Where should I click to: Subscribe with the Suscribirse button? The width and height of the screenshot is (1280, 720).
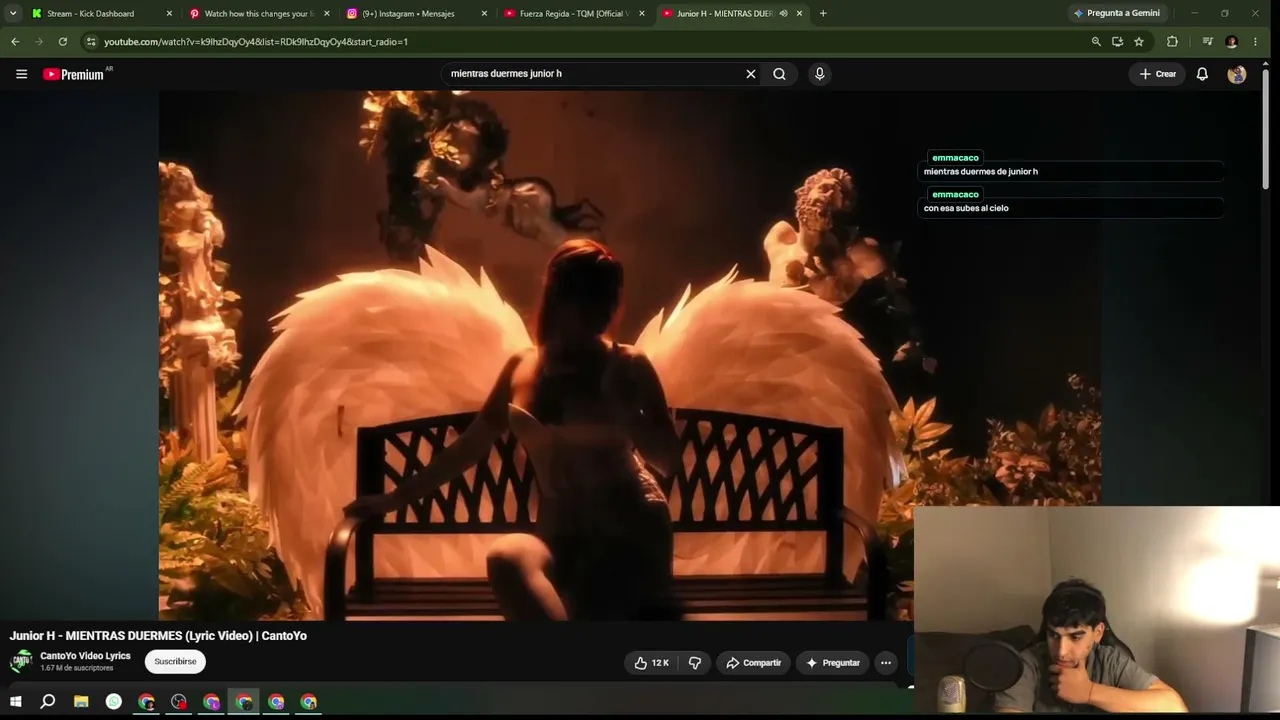pyautogui.click(x=175, y=661)
